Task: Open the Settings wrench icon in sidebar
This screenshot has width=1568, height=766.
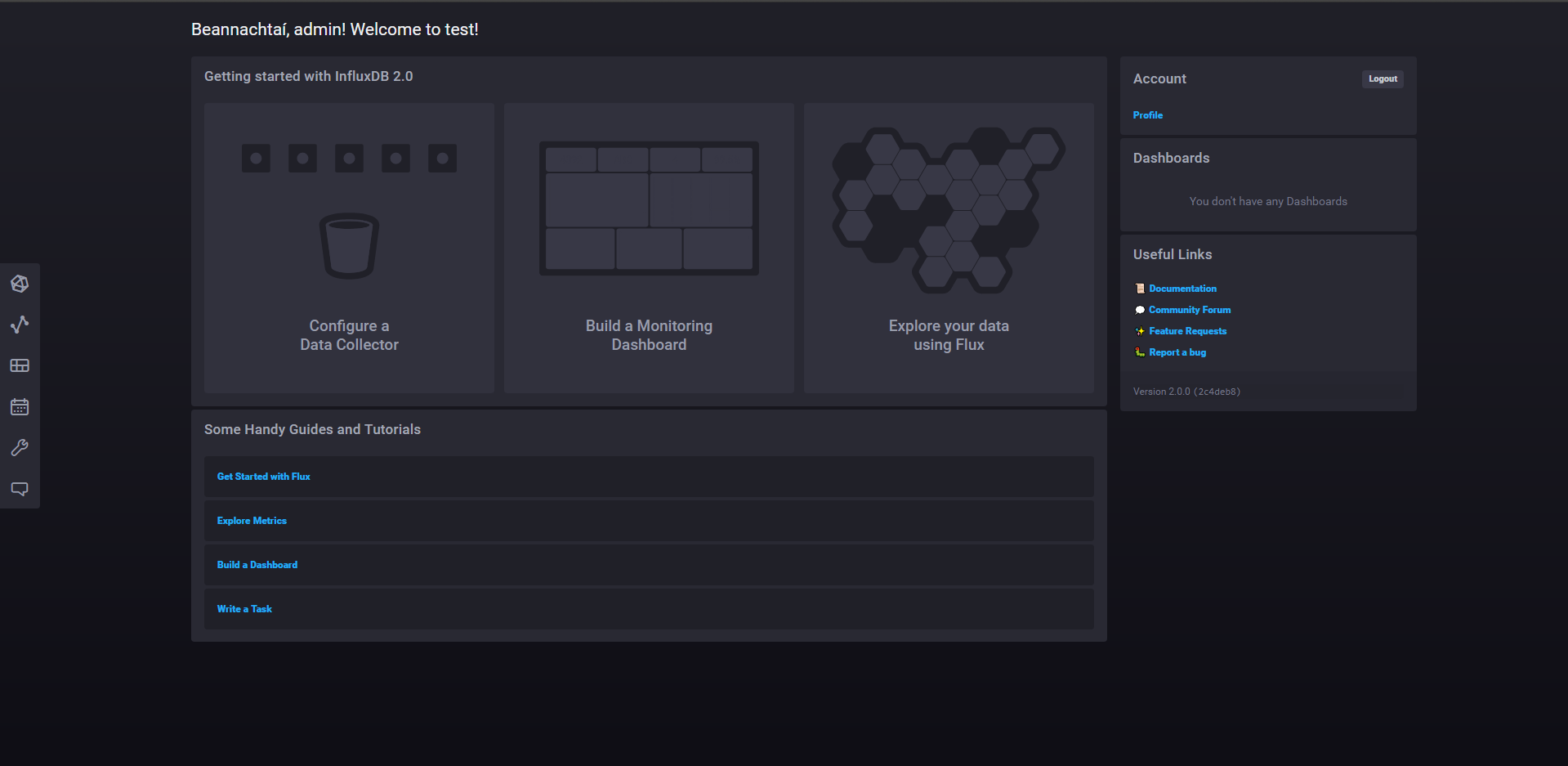Action: (20, 447)
